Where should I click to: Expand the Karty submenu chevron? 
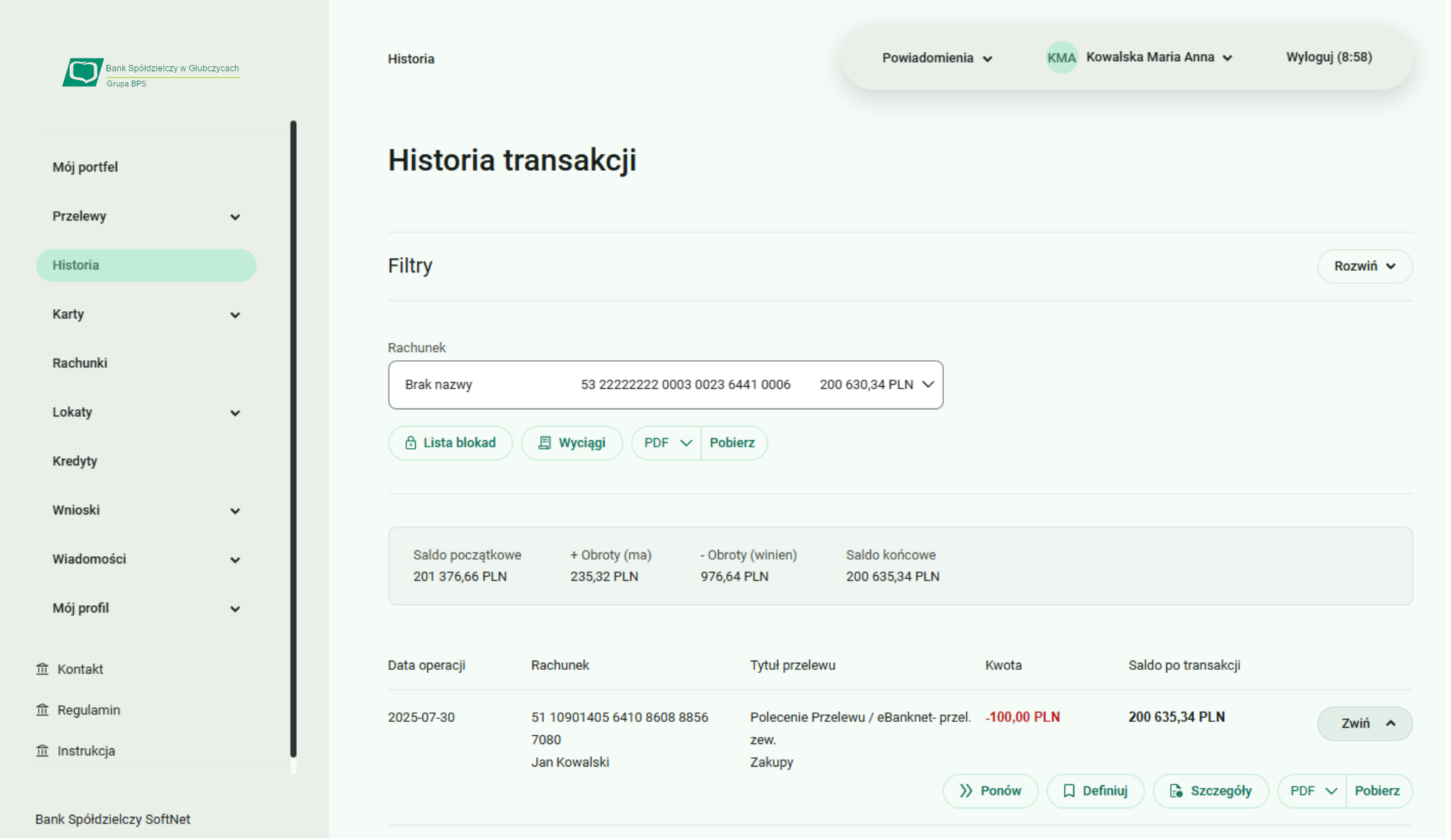[235, 315]
